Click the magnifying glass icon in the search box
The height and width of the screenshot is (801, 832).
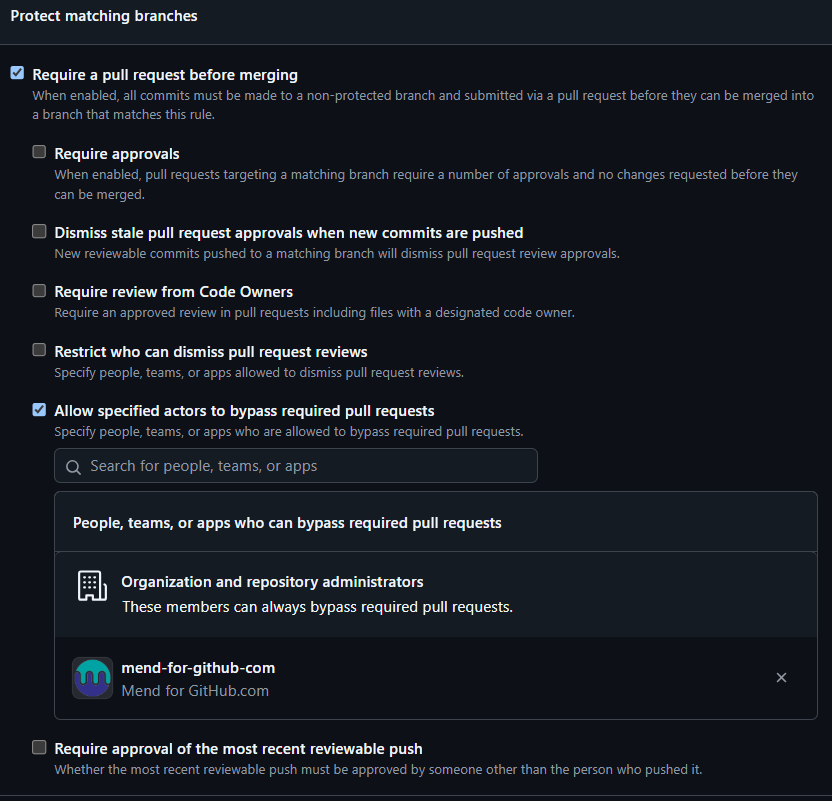[x=73, y=466]
